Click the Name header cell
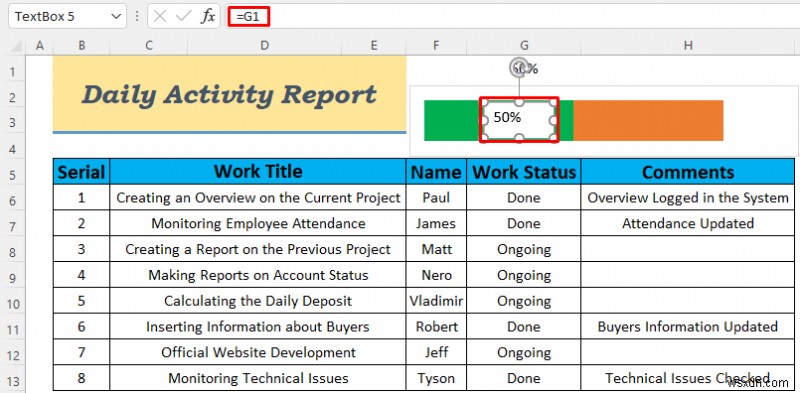Image resolution: width=800 pixels, height=393 pixels. [x=436, y=171]
